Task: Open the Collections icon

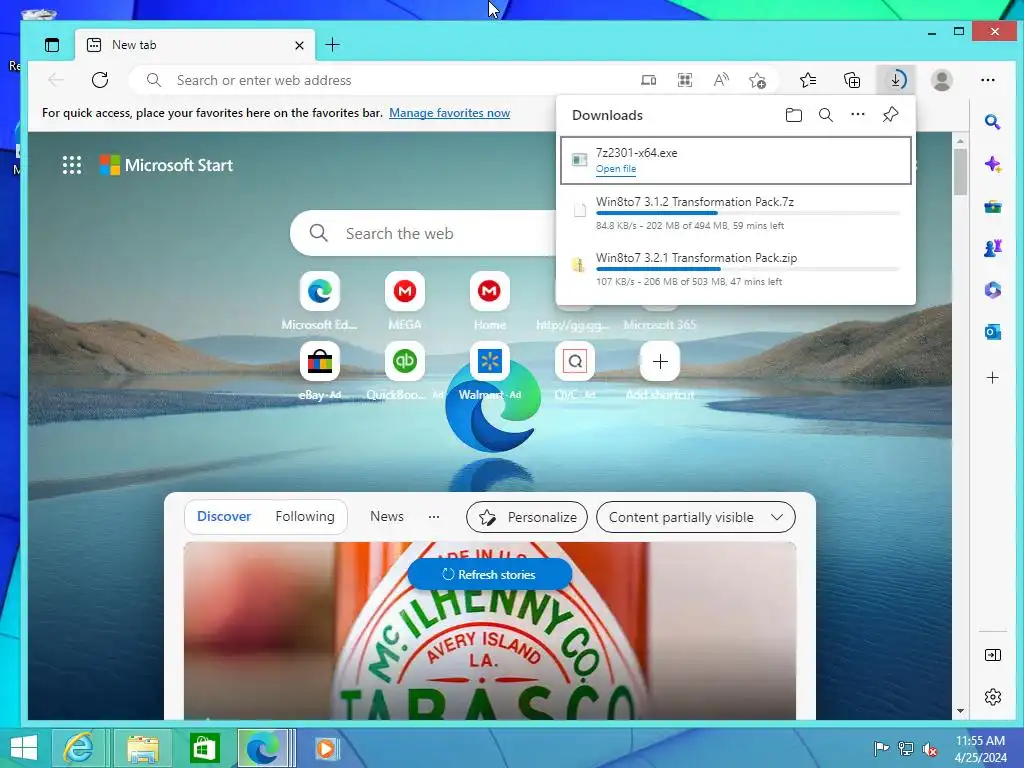Action: [x=852, y=80]
